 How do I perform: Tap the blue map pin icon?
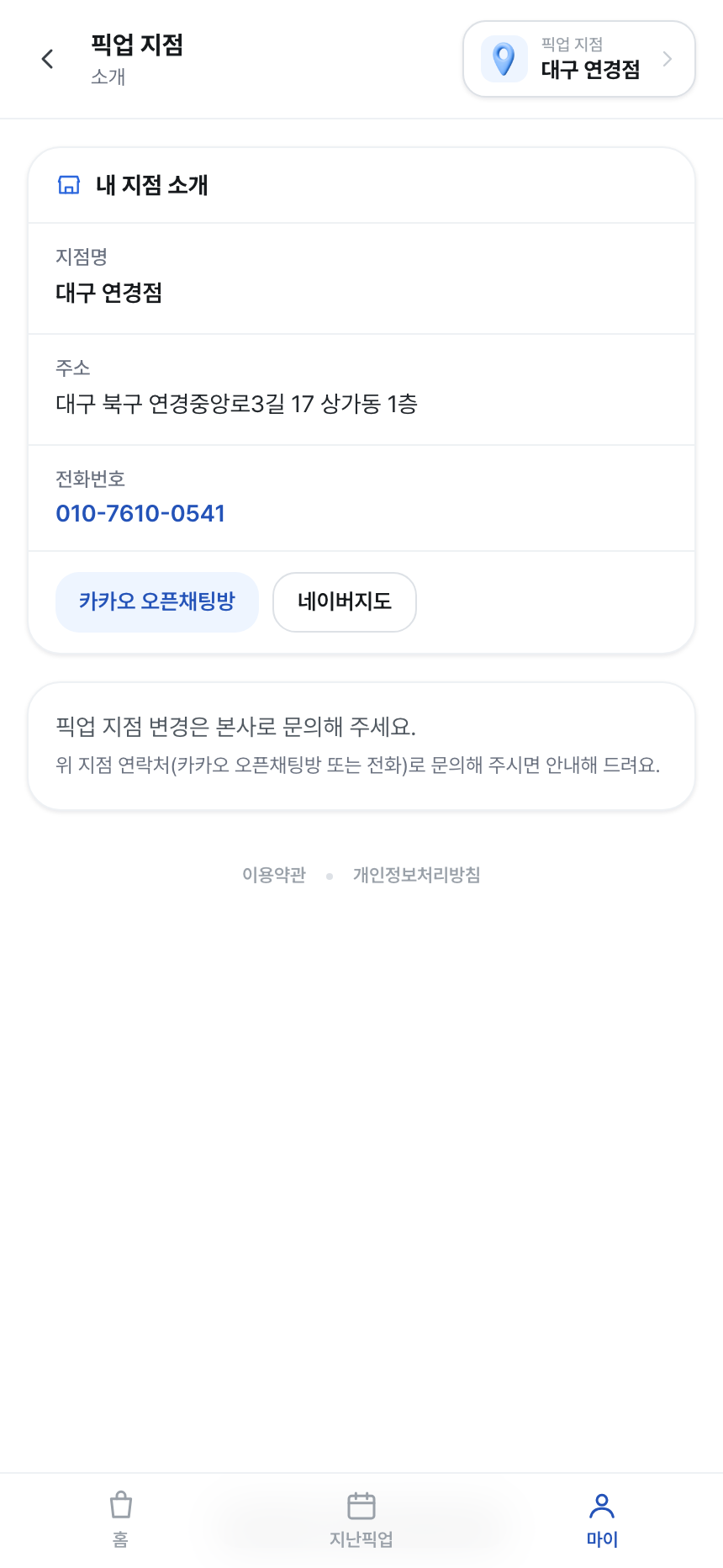pos(504,59)
